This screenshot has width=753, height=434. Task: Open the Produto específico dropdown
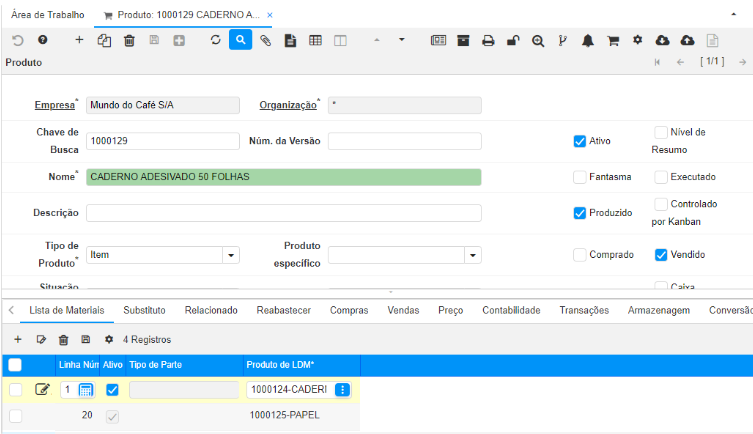point(472,255)
